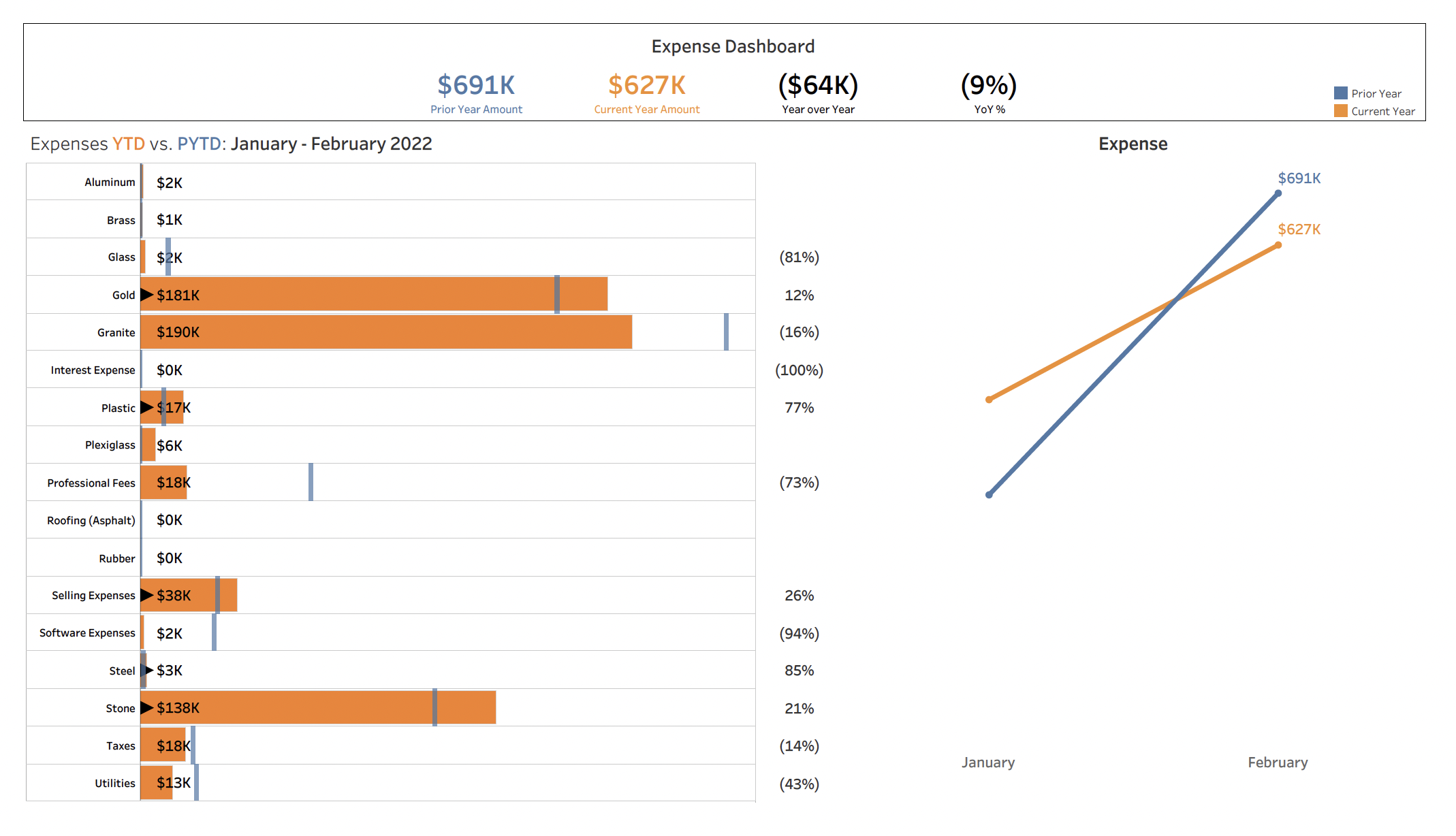Select the Granite orange bar
This screenshot has width=1456, height=836.
(386, 332)
